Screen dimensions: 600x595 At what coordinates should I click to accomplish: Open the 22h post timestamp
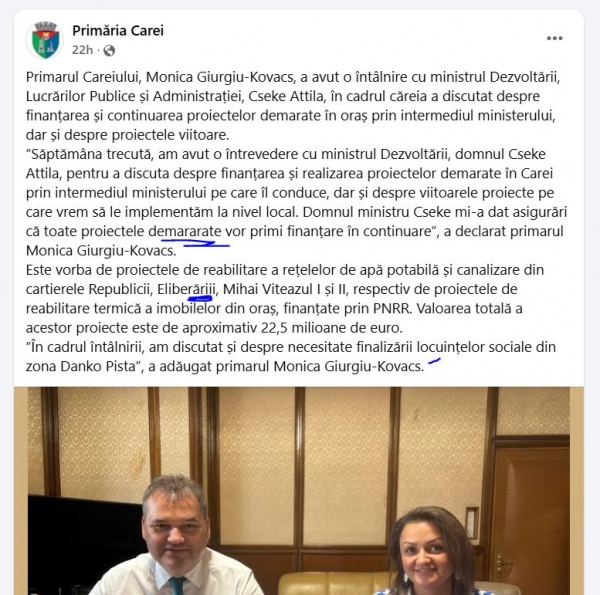pos(82,50)
